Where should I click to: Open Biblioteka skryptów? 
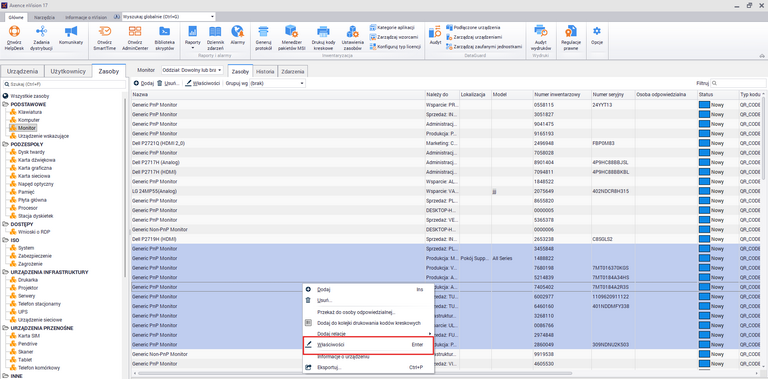[164, 38]
